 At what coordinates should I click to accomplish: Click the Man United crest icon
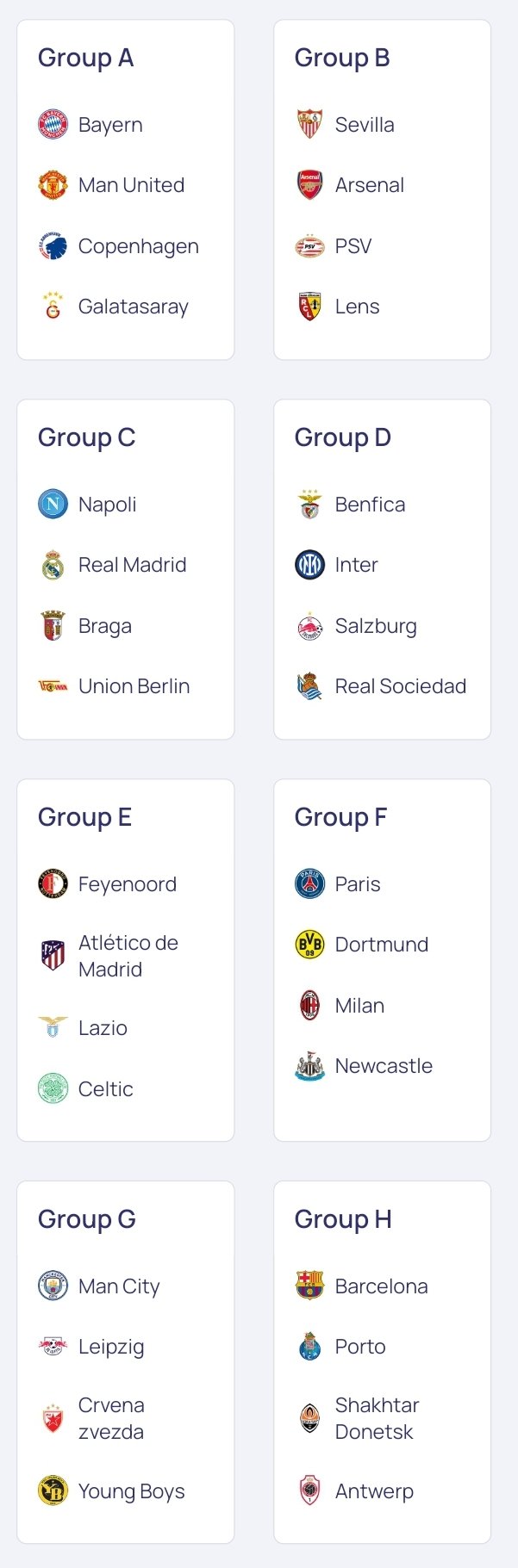pos(53,185)
